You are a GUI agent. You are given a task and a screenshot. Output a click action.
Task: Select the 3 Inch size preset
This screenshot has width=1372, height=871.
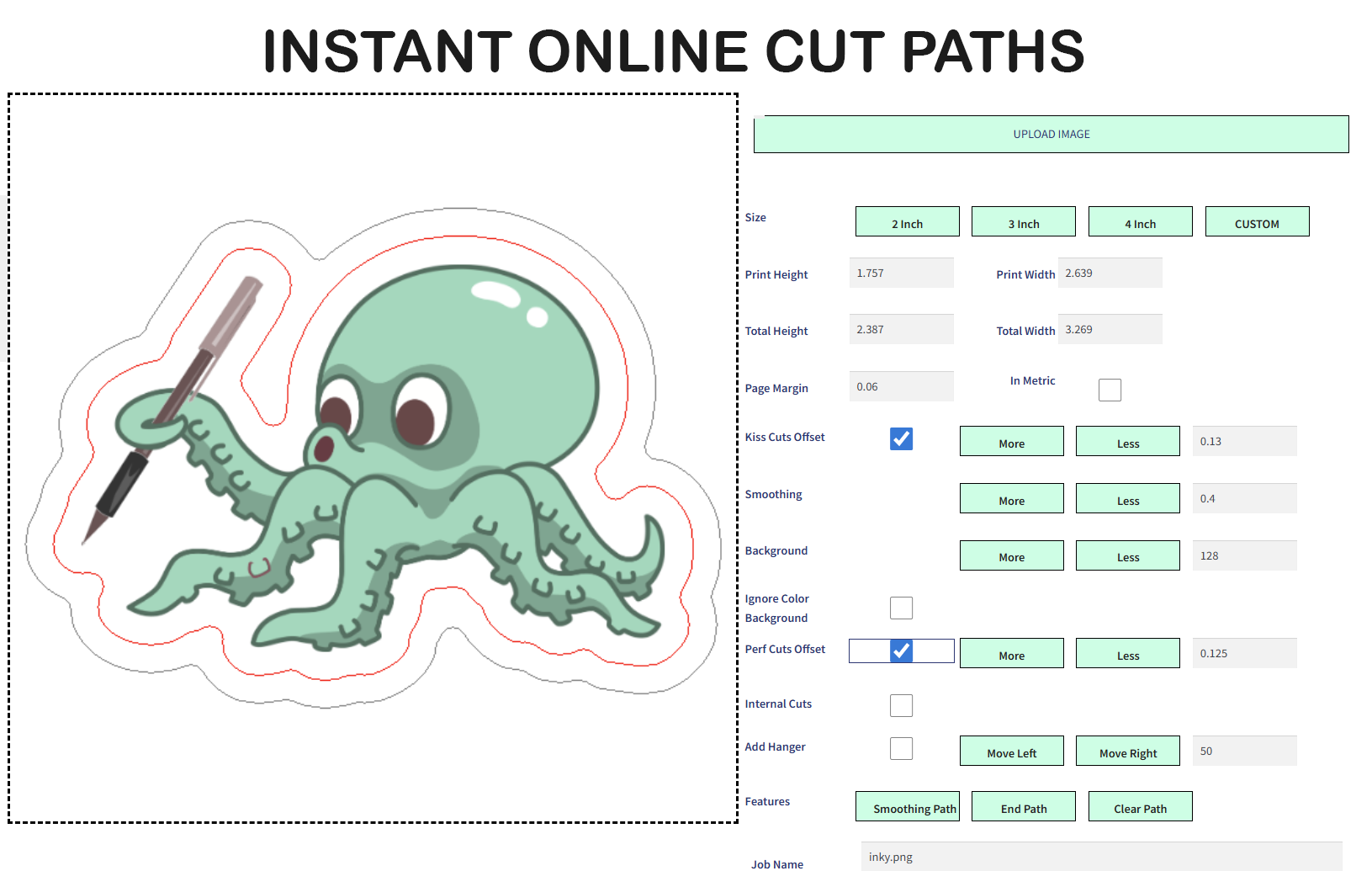1023,221
